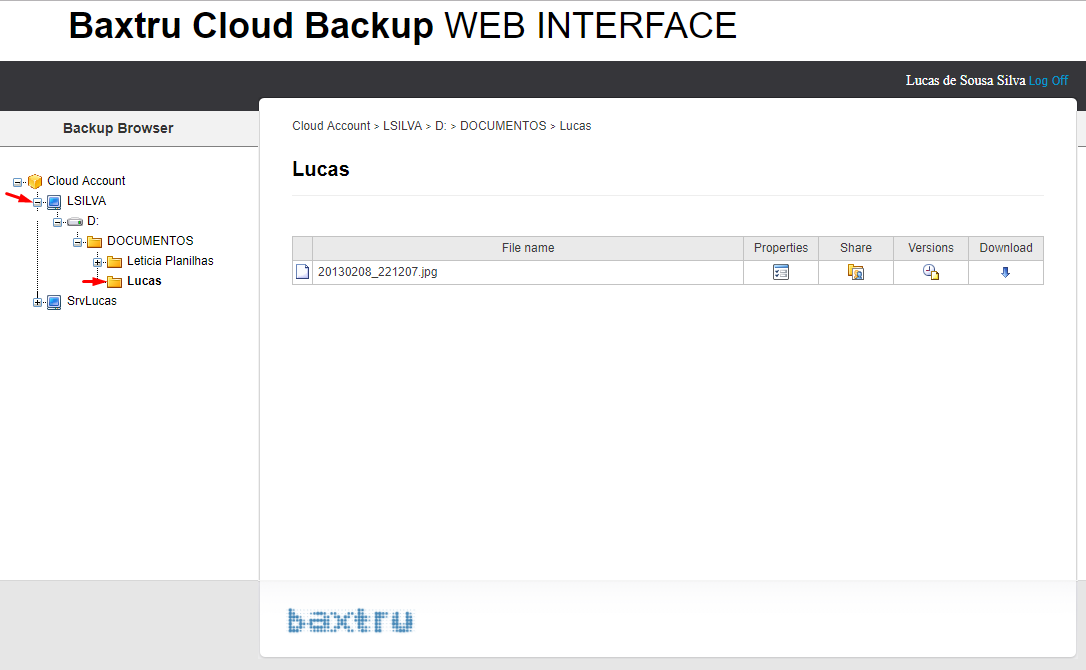
Task: Click LSILVA computer icon in tree
Action: [x=54, y=202]
